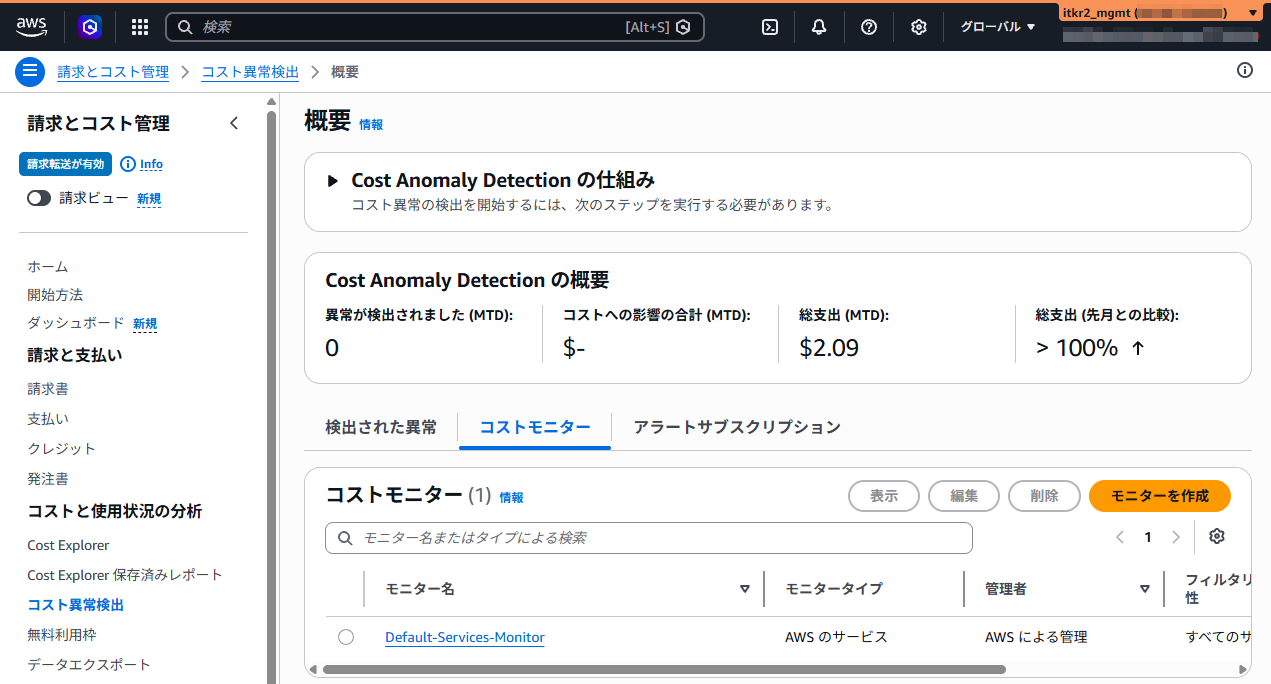This screenshot has height=684, width=1271.
Task: Open cost monitor table preferences gear
Action: 1217,537
